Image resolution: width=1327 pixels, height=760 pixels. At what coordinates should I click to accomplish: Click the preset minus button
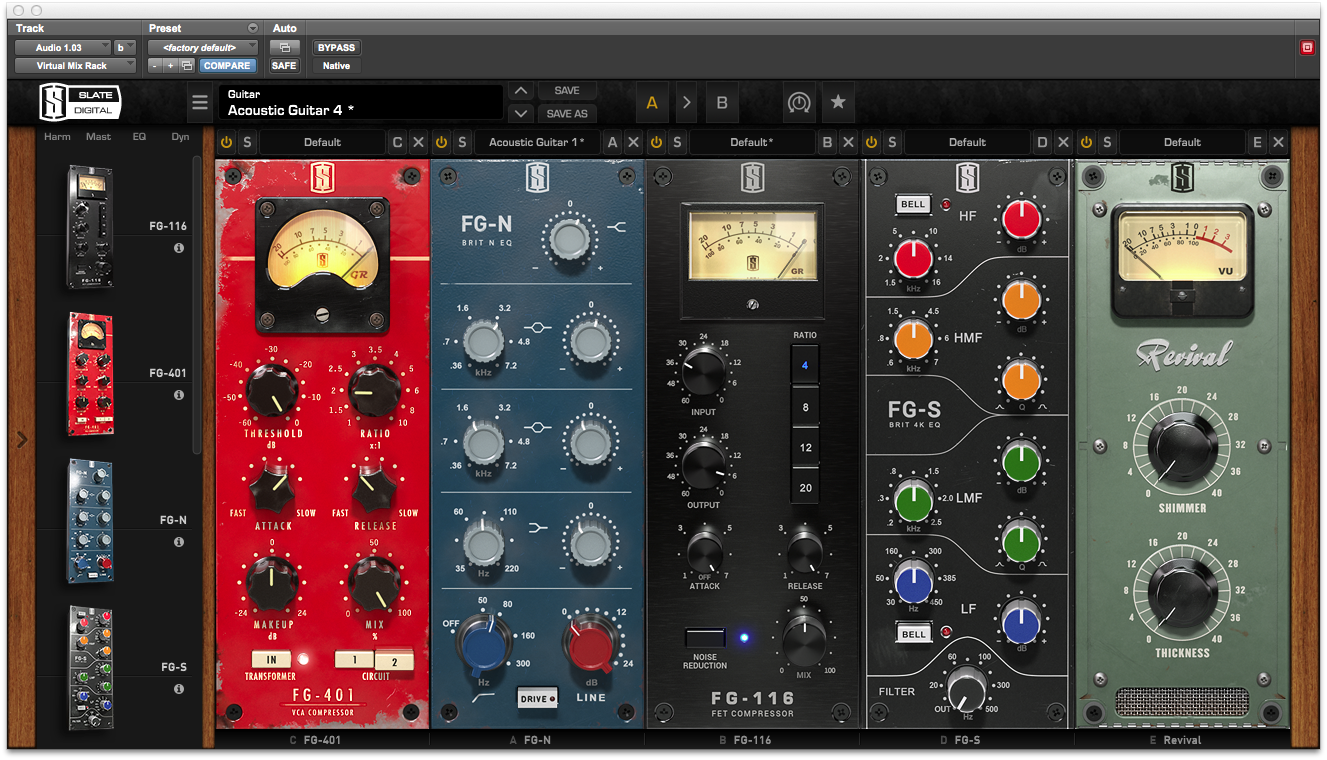point(155,66)
